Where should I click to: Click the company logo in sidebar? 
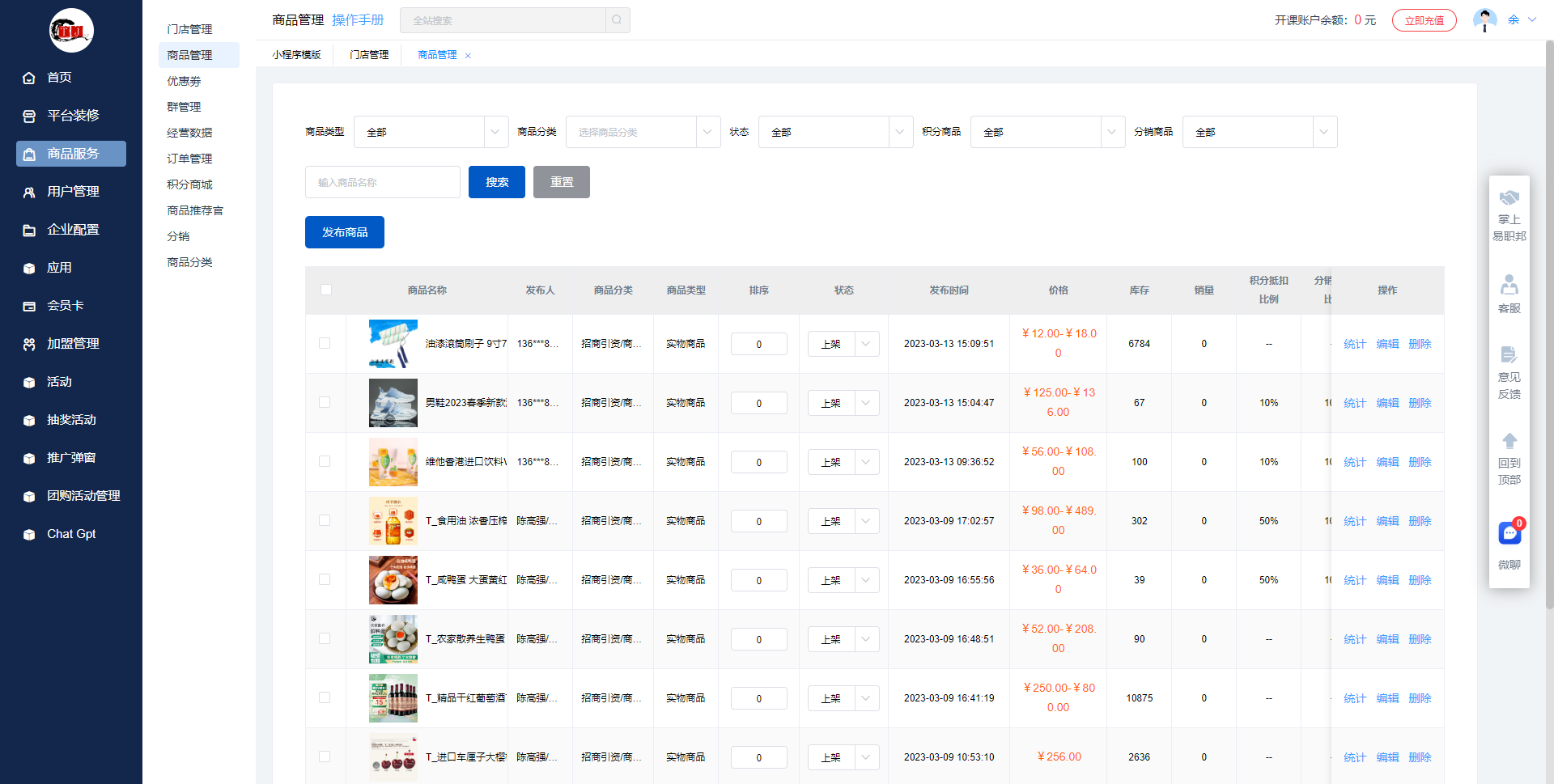click(x=71, y=31)
